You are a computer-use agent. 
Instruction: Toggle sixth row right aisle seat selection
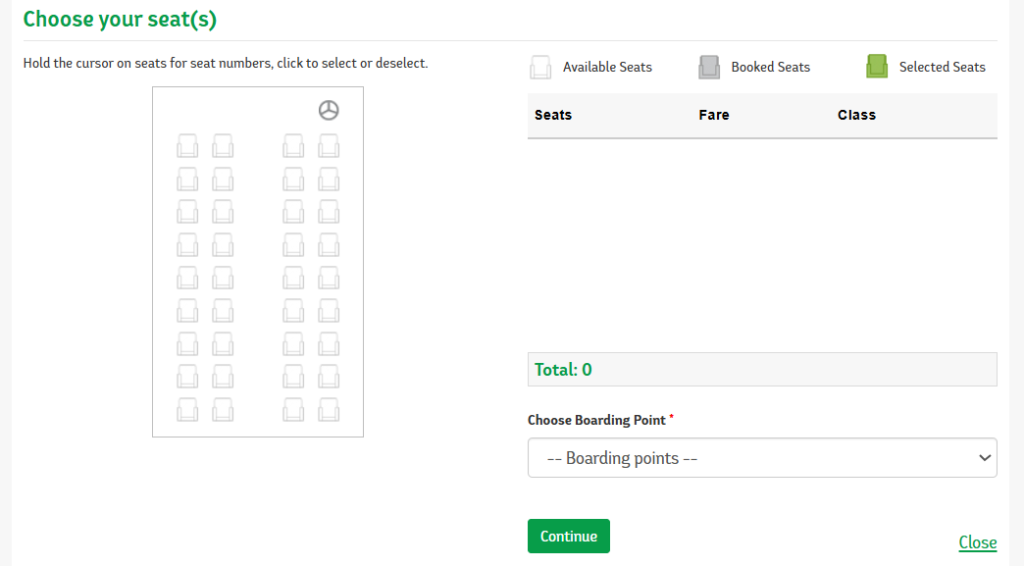coord(293,311)
